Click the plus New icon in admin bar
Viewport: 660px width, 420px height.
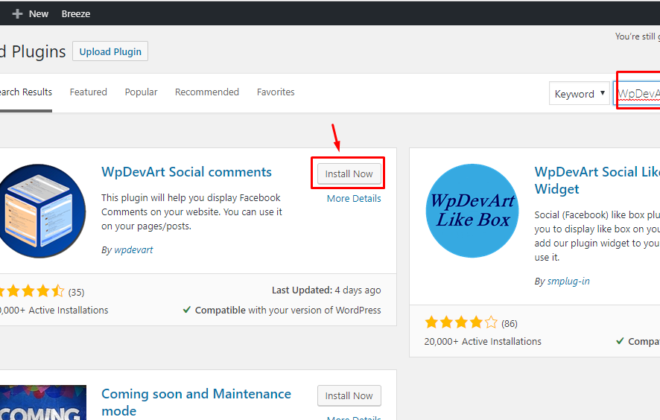17,14
